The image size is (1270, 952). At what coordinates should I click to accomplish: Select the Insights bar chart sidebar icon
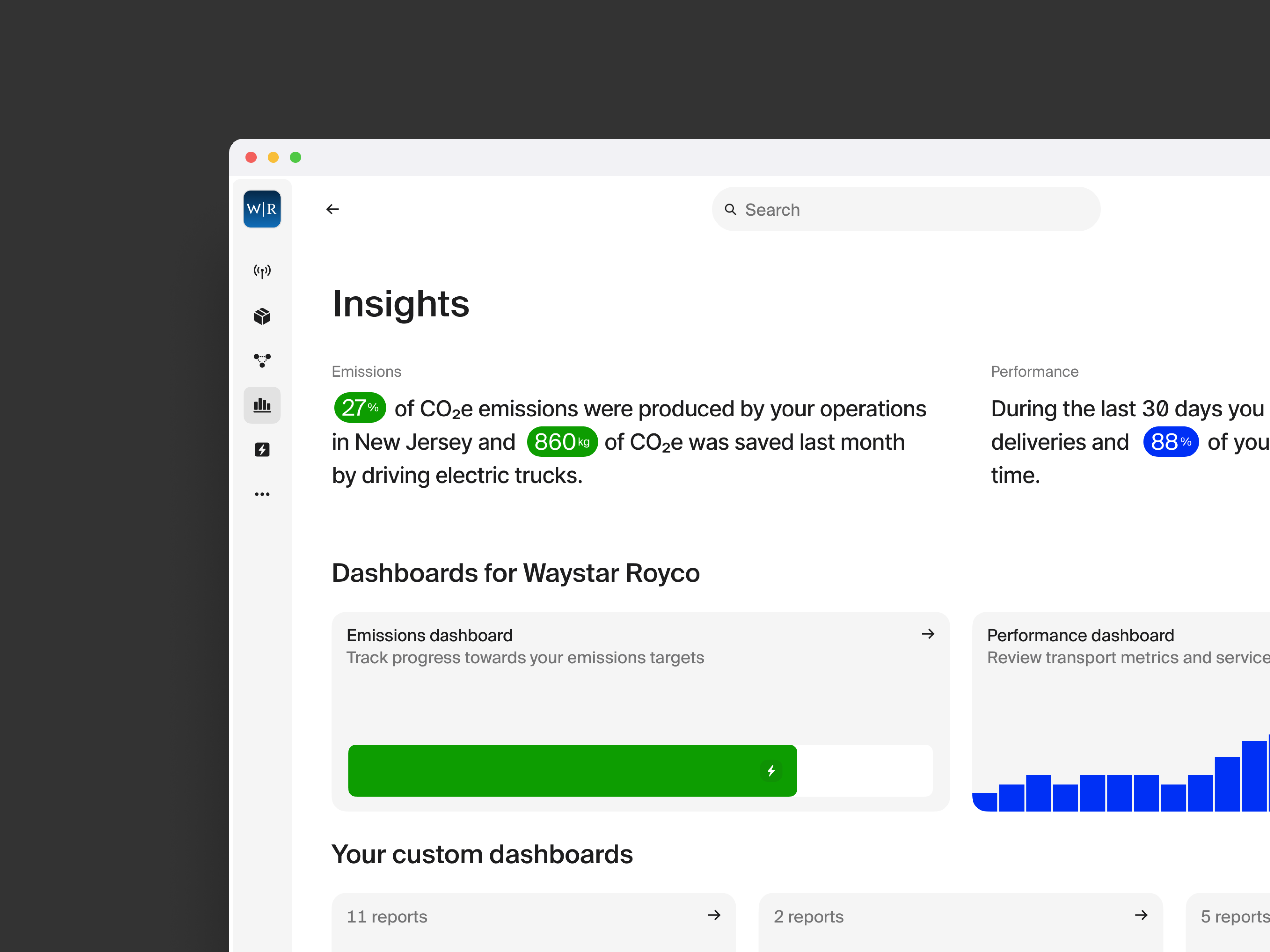click(262, 405)
